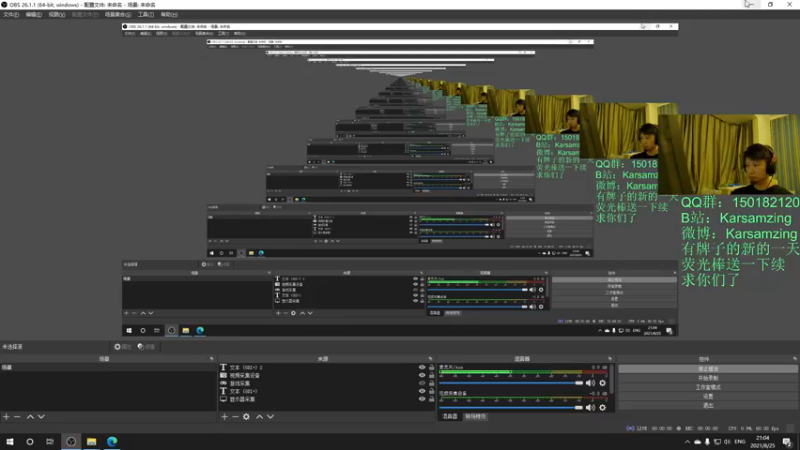Undock the Audio Mixer panel using its header icon

click(610, 359)
